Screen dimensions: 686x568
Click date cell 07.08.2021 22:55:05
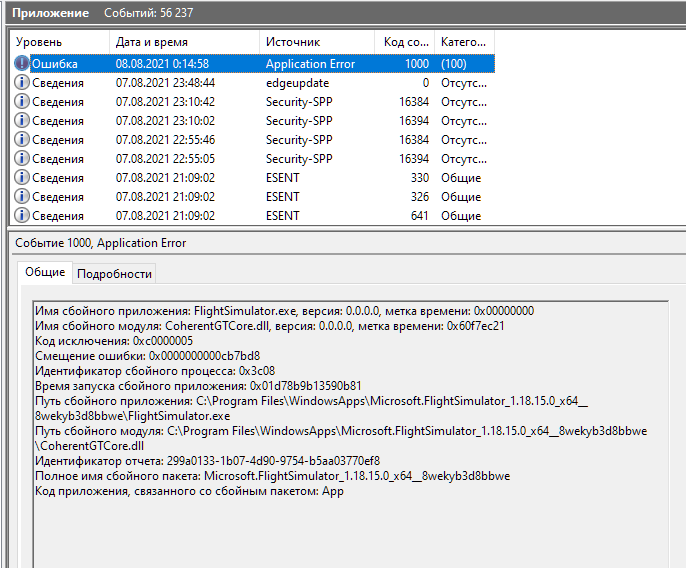[x=165, y=159]
